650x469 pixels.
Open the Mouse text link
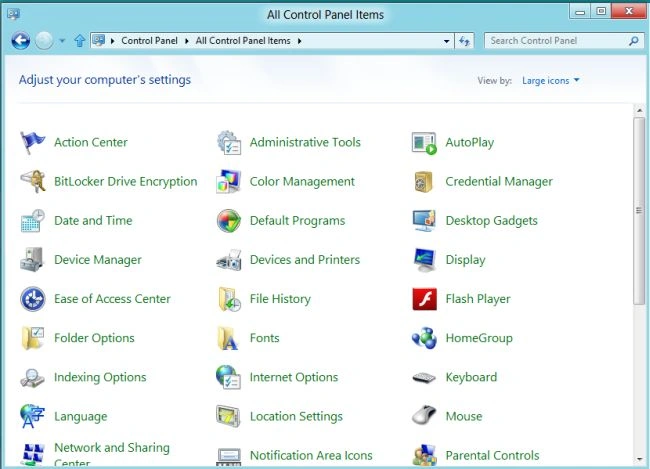click(464, 416)
